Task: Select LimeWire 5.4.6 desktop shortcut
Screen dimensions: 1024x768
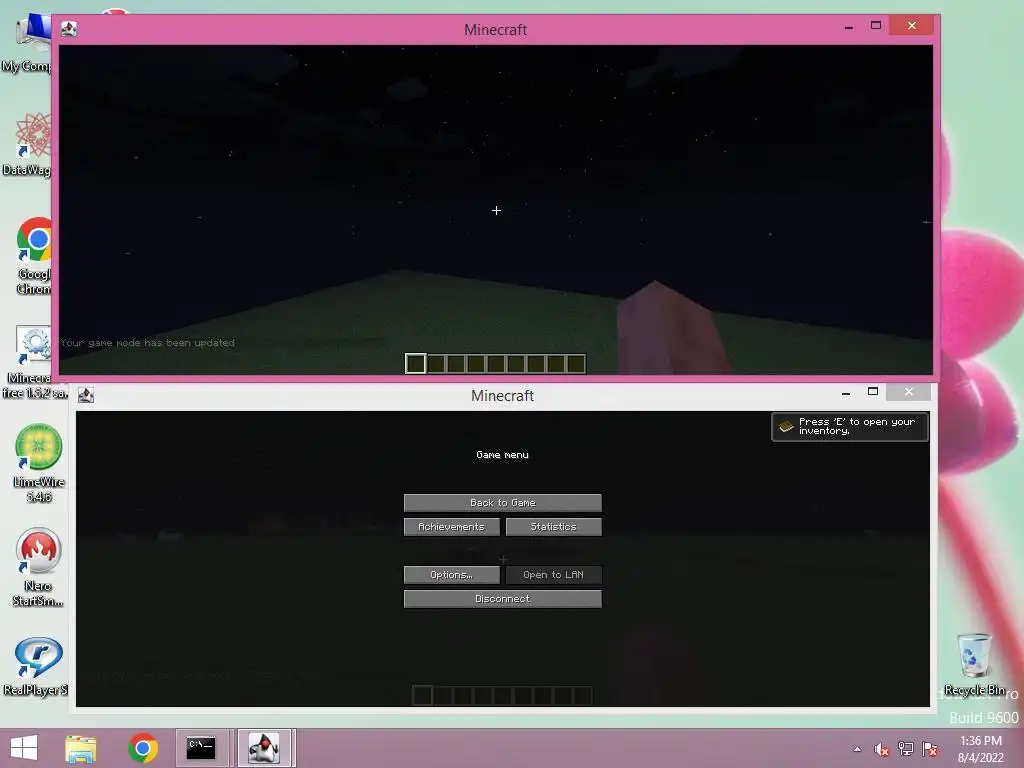Action: 38,463
